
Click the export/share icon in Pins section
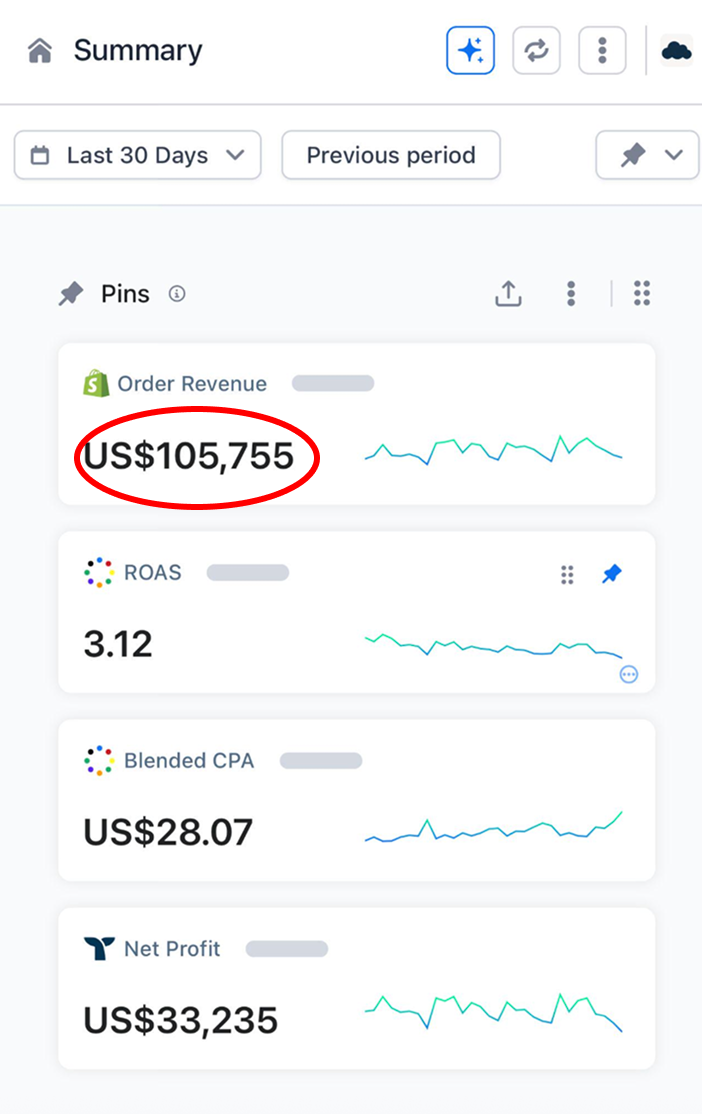pos(508,293)
